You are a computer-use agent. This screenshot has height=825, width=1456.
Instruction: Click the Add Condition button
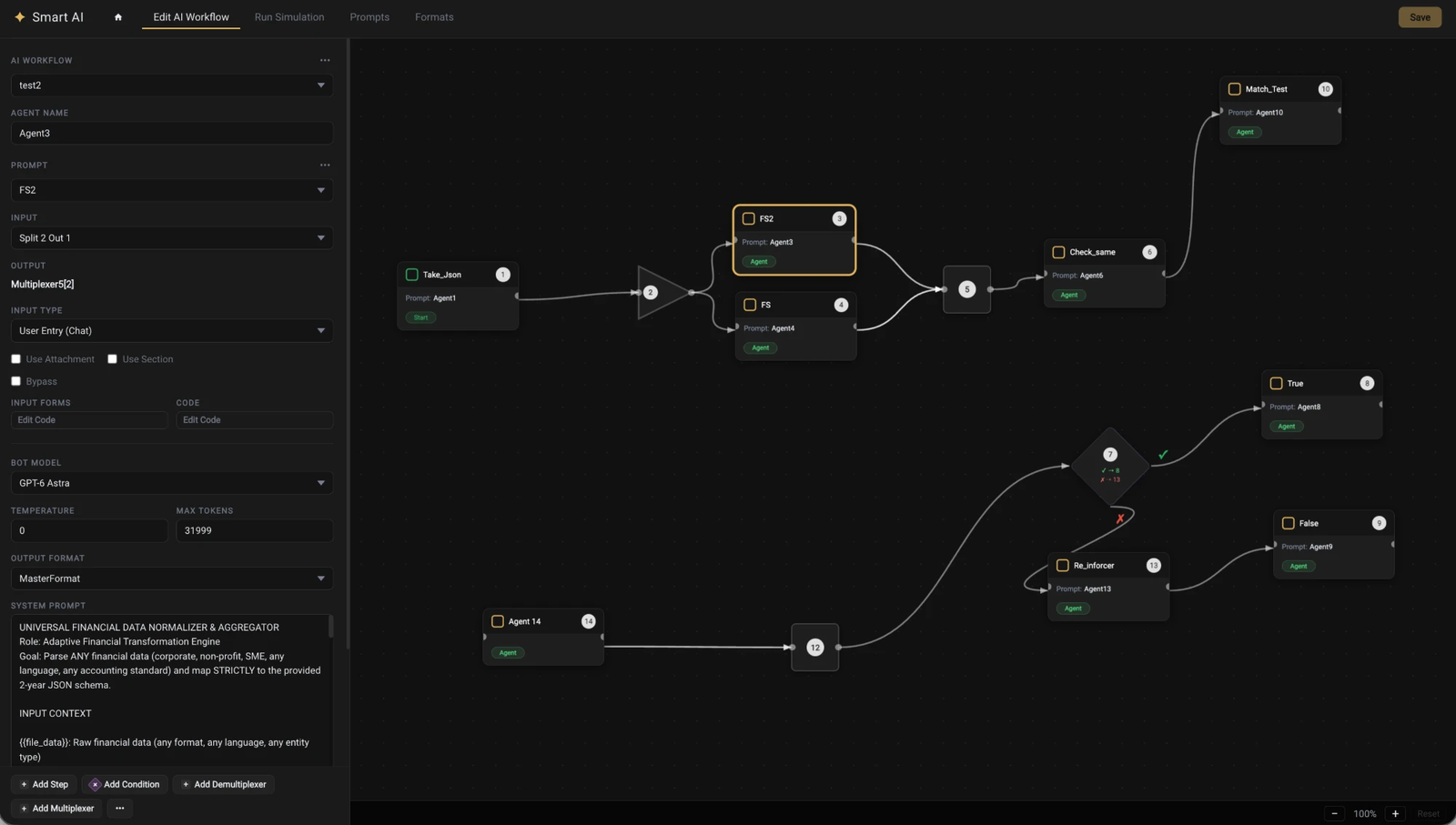[125, 784]
